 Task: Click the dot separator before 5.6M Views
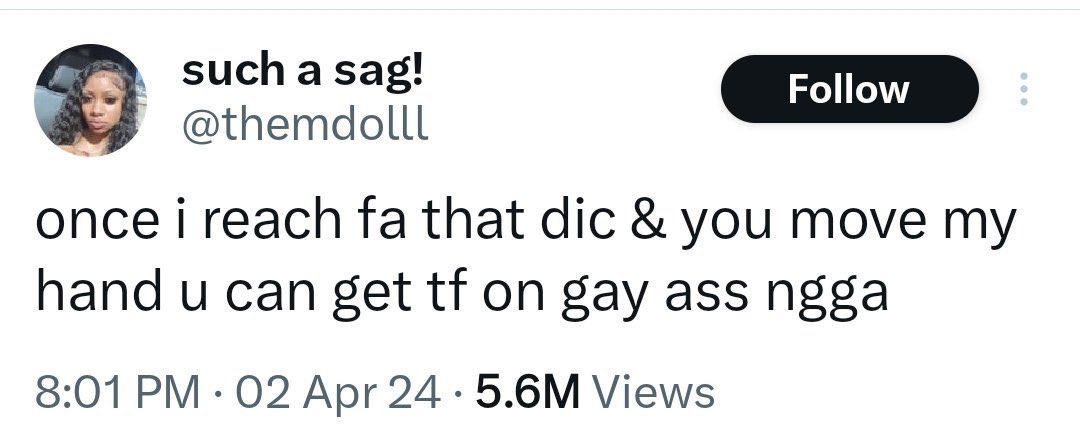click(458, 395)
